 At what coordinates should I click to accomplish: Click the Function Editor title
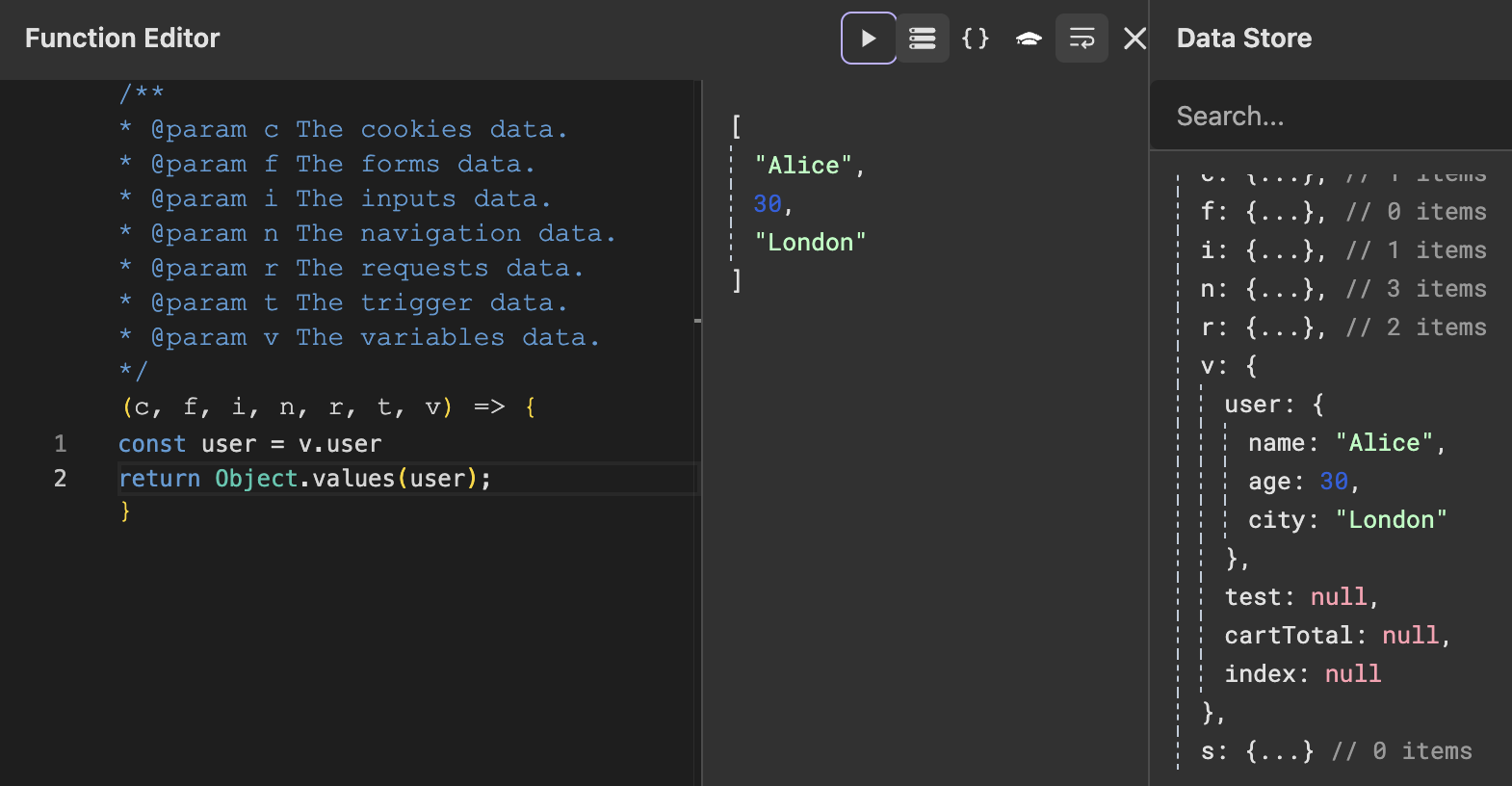point(122,39)
